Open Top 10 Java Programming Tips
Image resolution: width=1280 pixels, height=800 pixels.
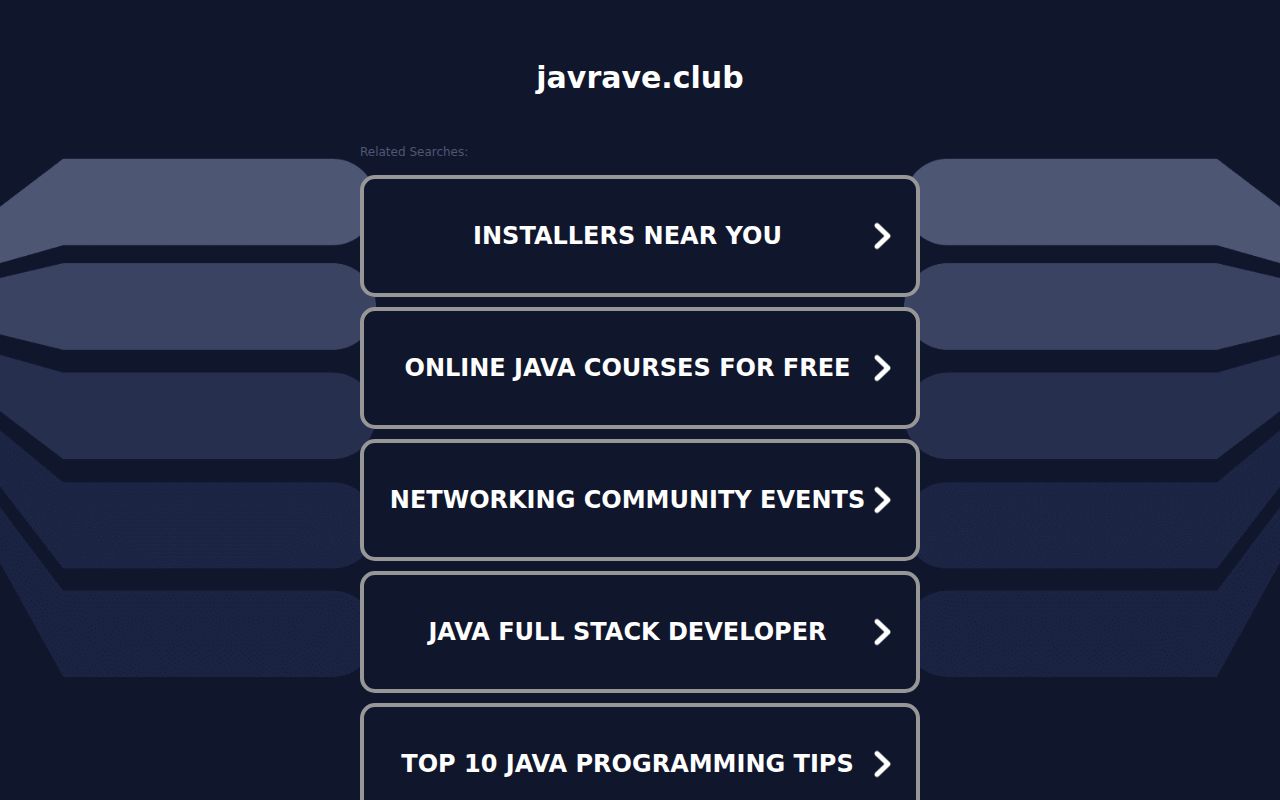tap(627, 764)
